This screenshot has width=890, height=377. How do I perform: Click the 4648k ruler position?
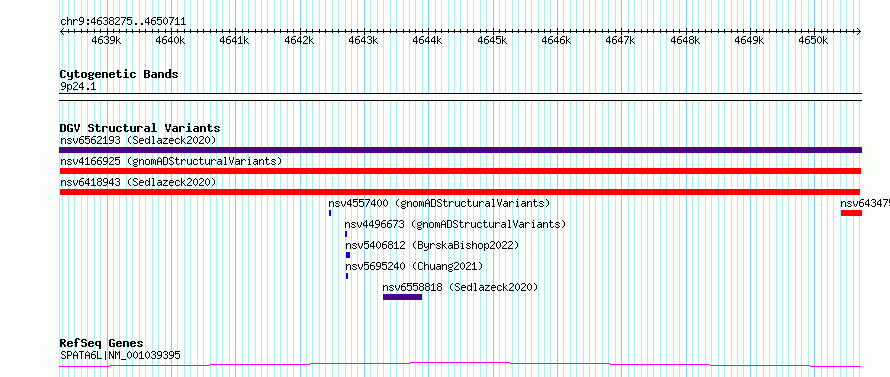pyautogui.click(x=685, y=41)
